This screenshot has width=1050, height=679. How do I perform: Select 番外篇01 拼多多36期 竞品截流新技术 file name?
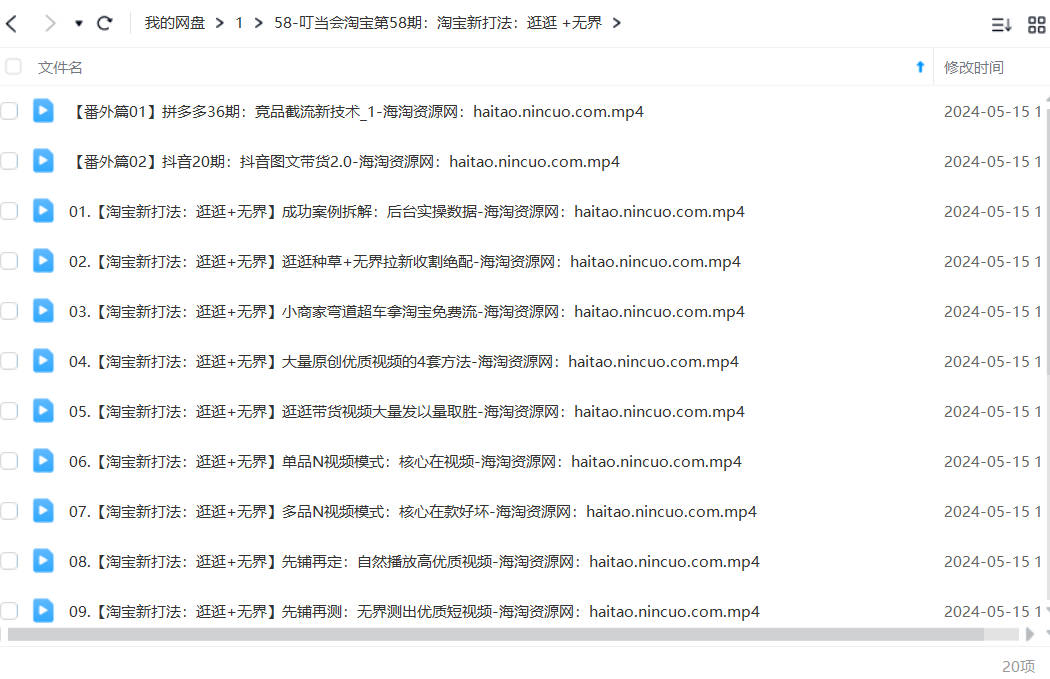point(356,112)
